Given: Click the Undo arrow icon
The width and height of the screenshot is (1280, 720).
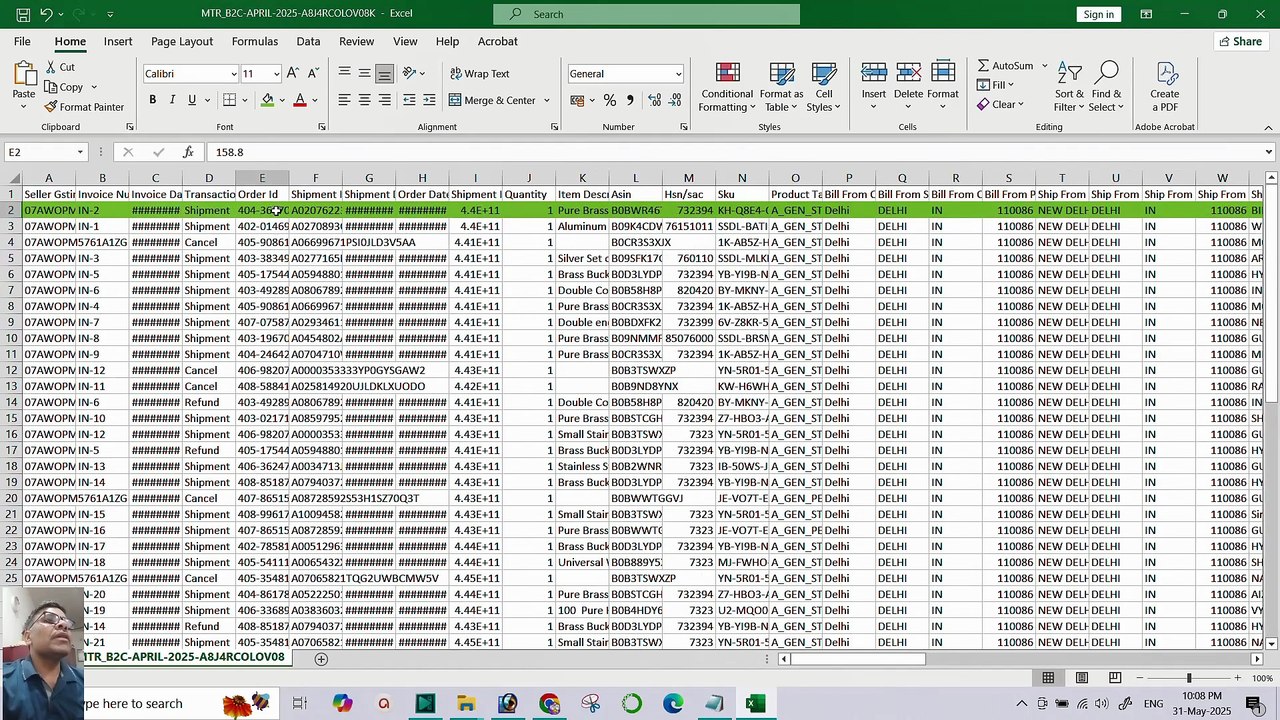Looking at the screenshot, I should [46, 14].
